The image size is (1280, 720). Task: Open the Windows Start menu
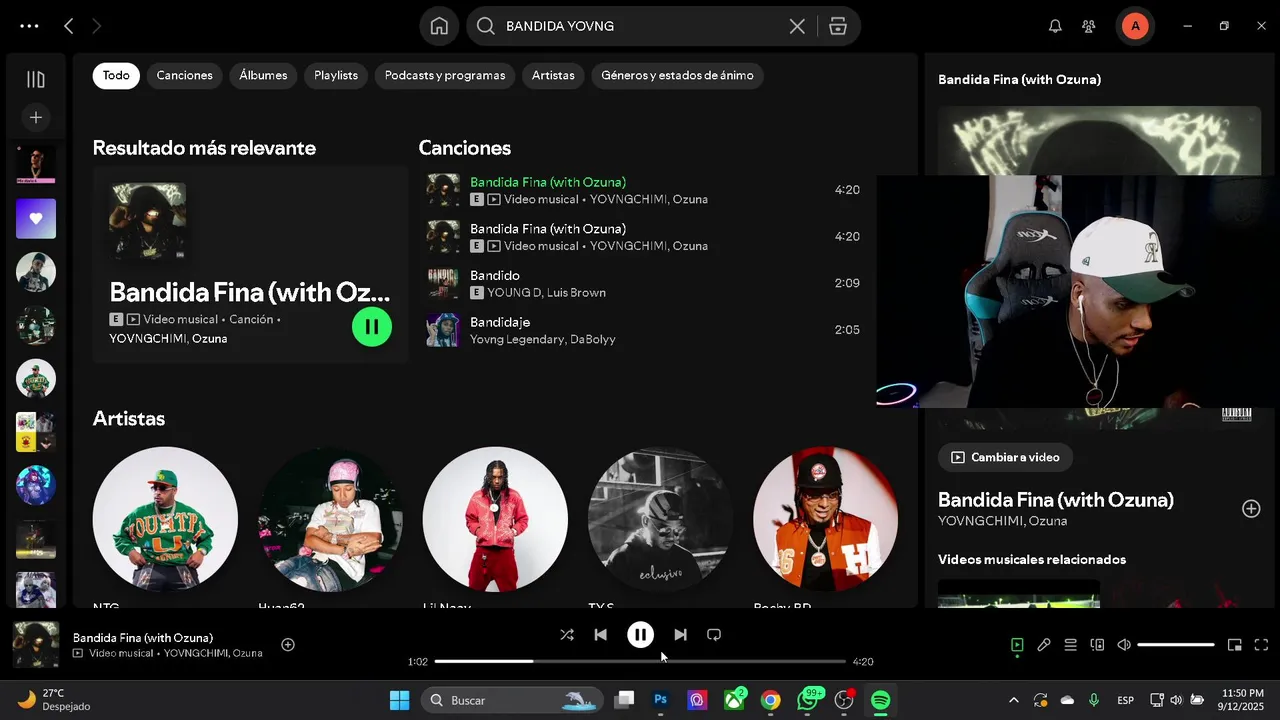click(x=399, y=700)
